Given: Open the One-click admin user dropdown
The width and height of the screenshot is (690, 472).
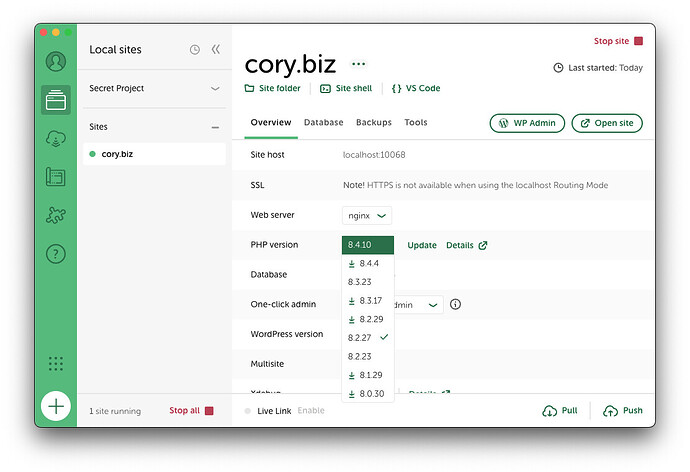Looking at the screenshot, I should click(418, 304).
